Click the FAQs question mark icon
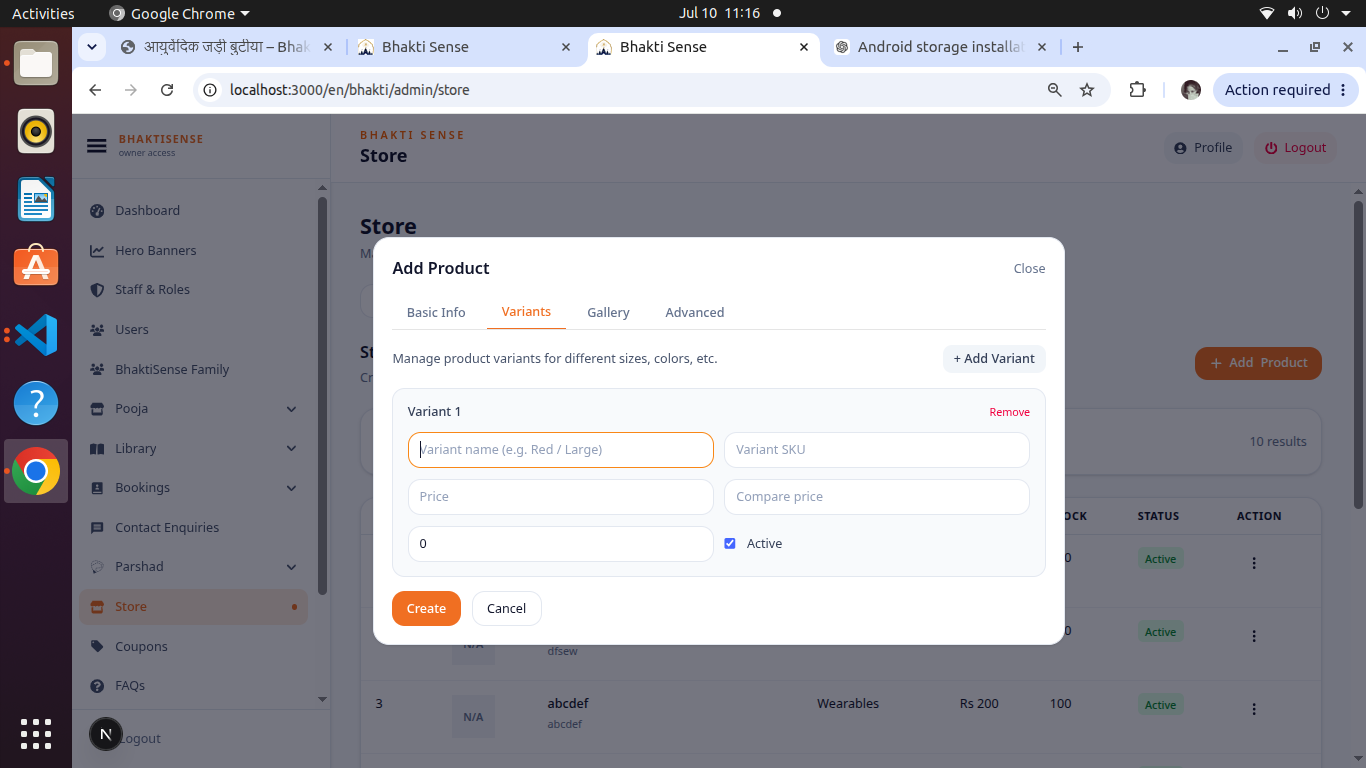The width and height of the screenshot is (1366, 768). (97, 686)
